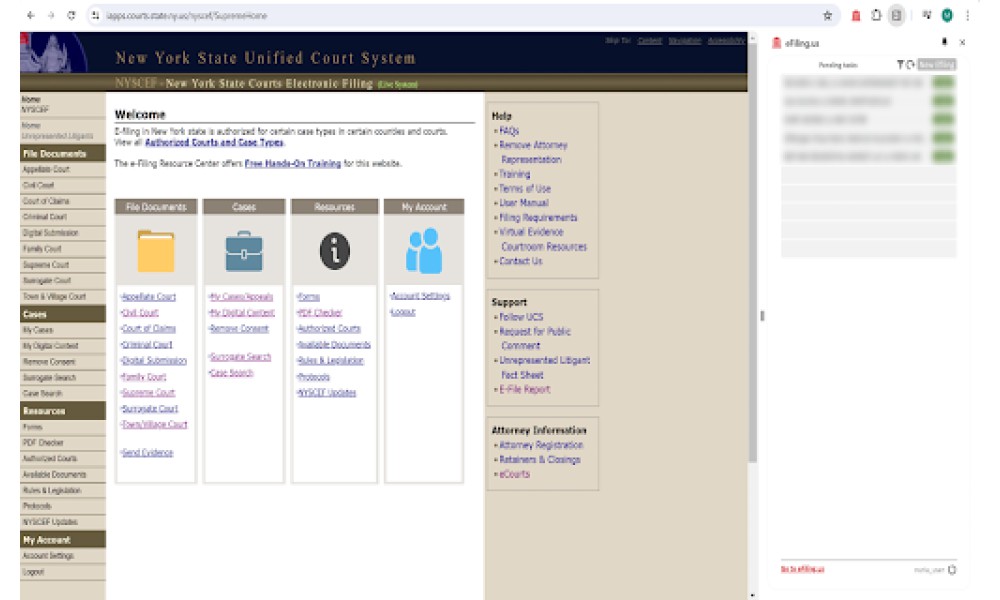Click the court seal logo in header

point(54,52)
